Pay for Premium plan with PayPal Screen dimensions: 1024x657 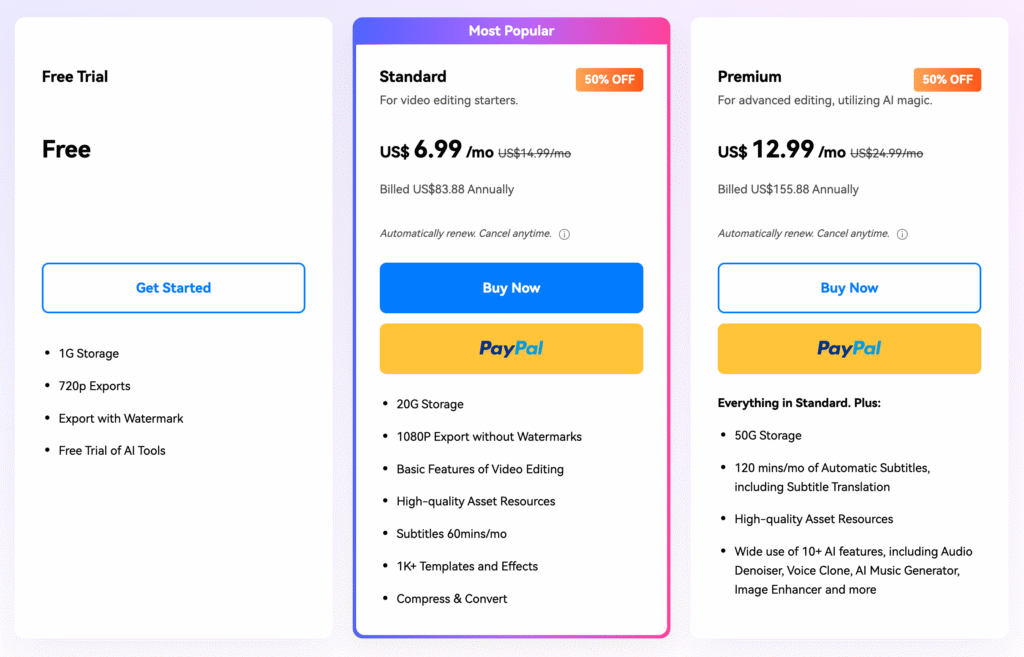(x=849, y=349)
